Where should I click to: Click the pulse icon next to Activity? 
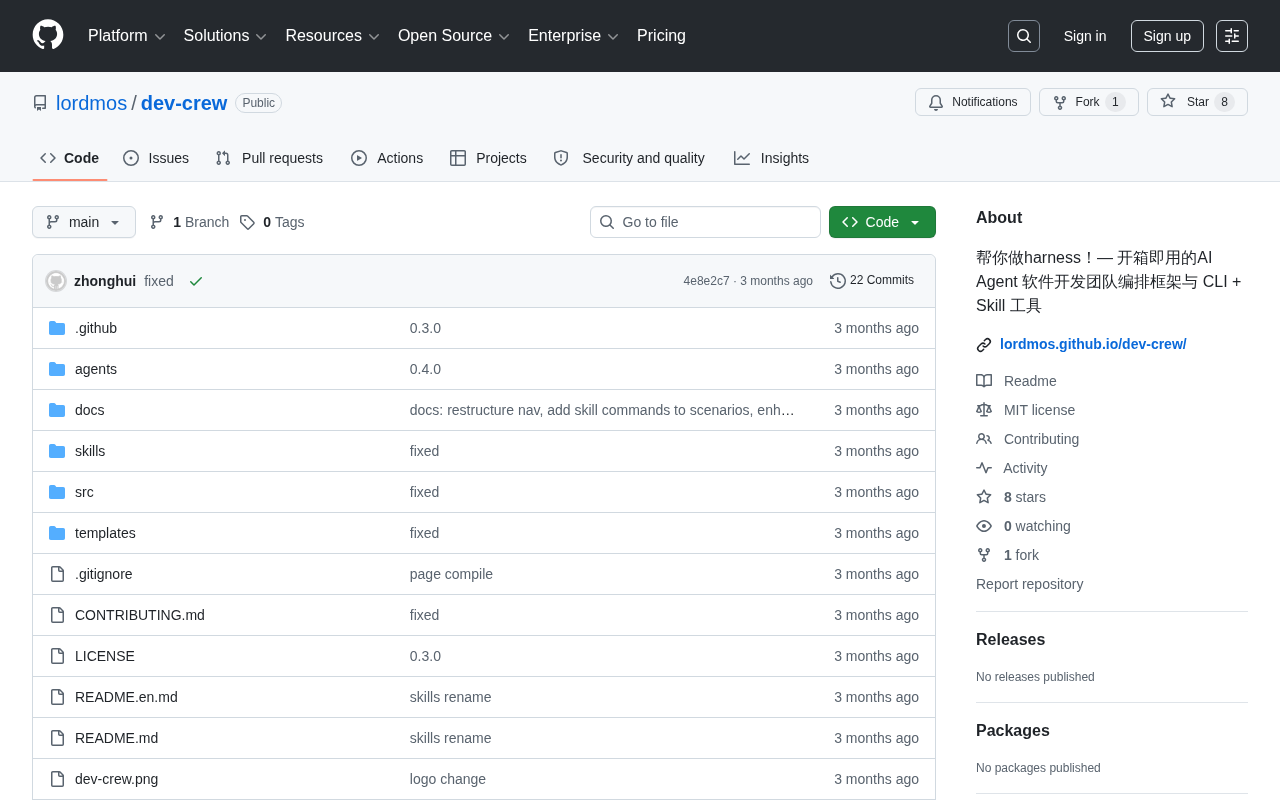pos(984,468)
